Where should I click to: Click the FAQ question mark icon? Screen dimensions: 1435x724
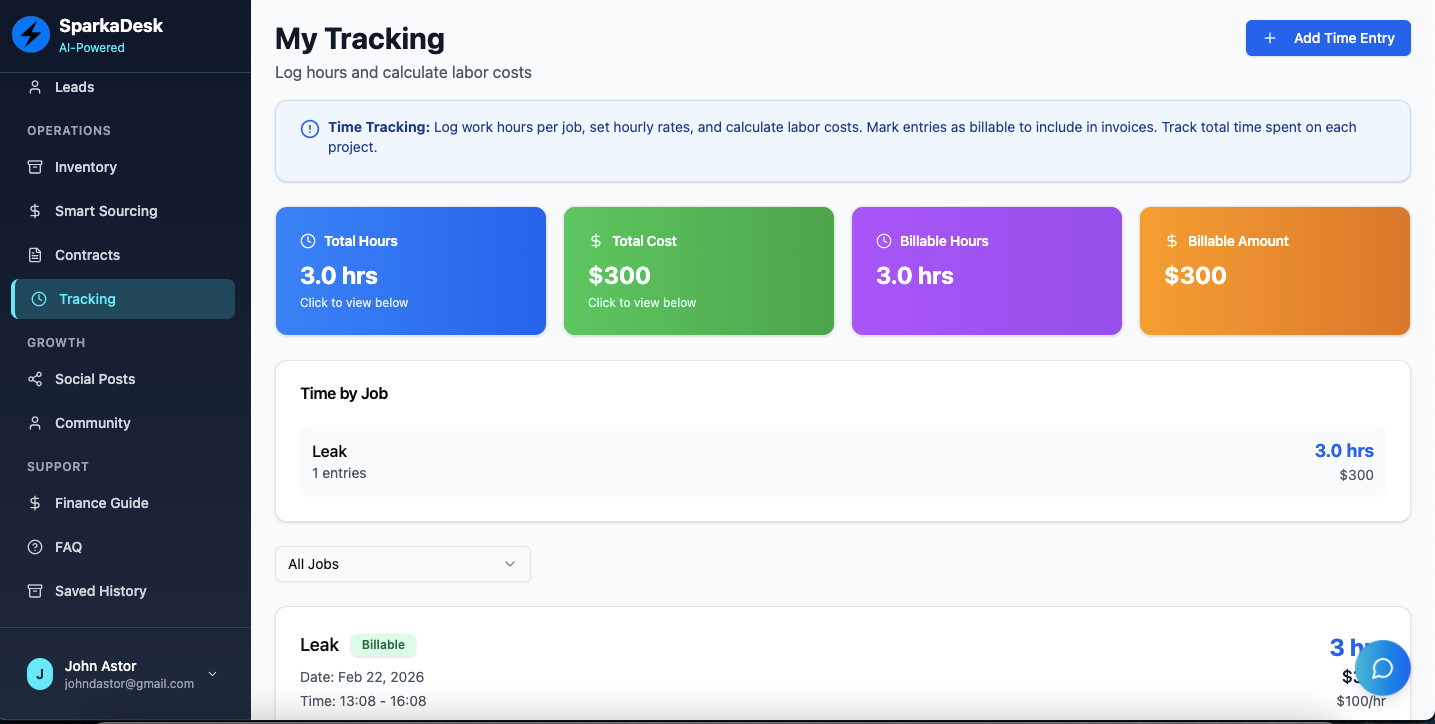[x=35, y=547]
